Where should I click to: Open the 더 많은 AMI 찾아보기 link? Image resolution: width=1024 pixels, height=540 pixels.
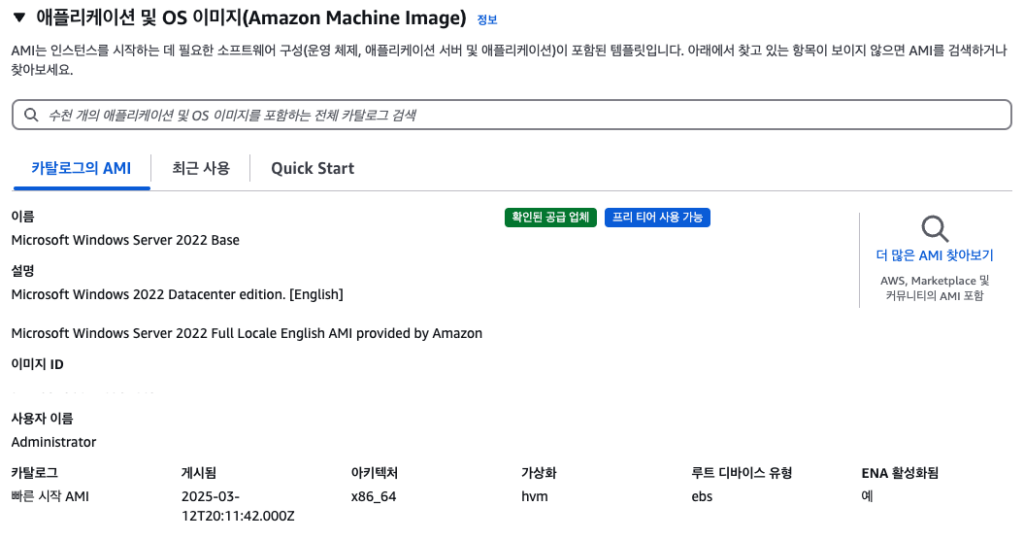point(935,255)
